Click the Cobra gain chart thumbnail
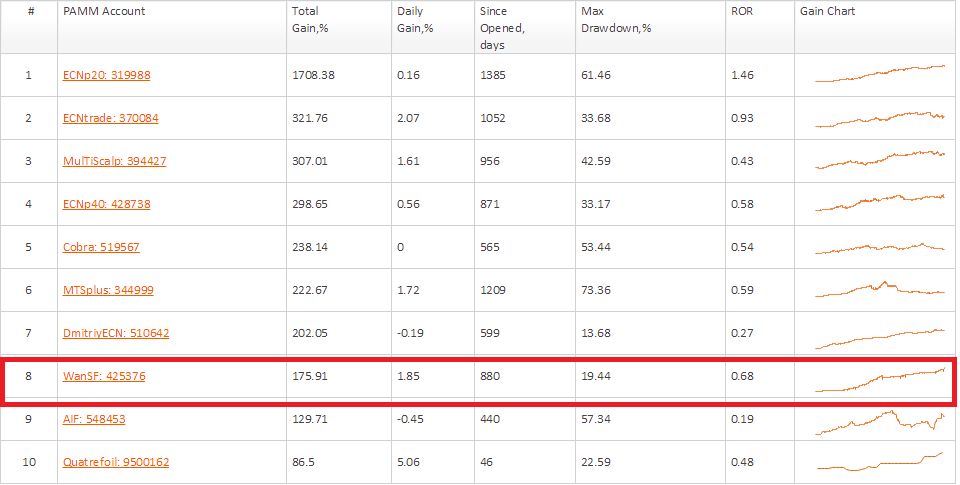This screenshot has height=485, width=960. point(879,247)
